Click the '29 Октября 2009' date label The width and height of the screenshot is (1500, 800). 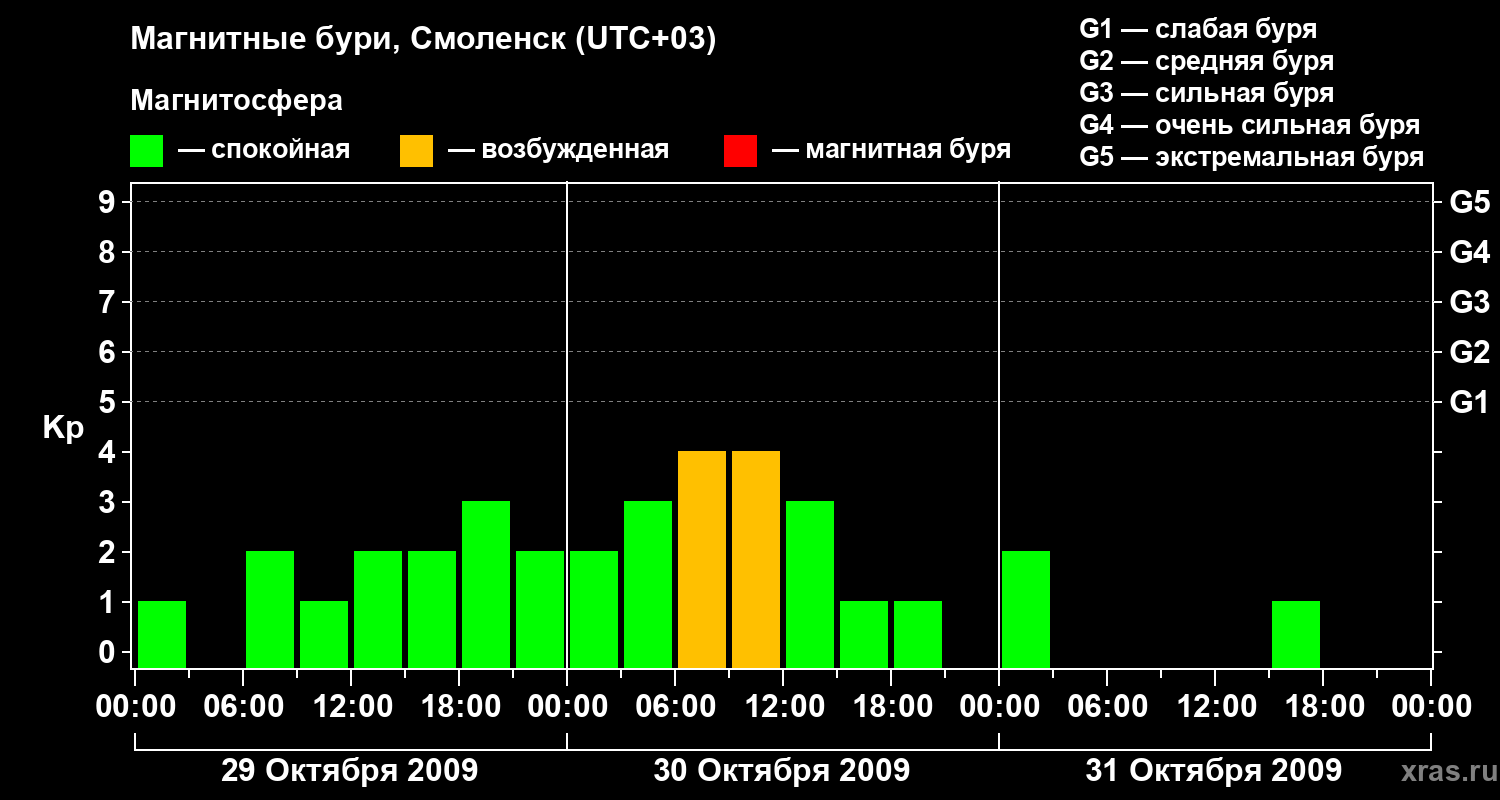coord(349,771)
